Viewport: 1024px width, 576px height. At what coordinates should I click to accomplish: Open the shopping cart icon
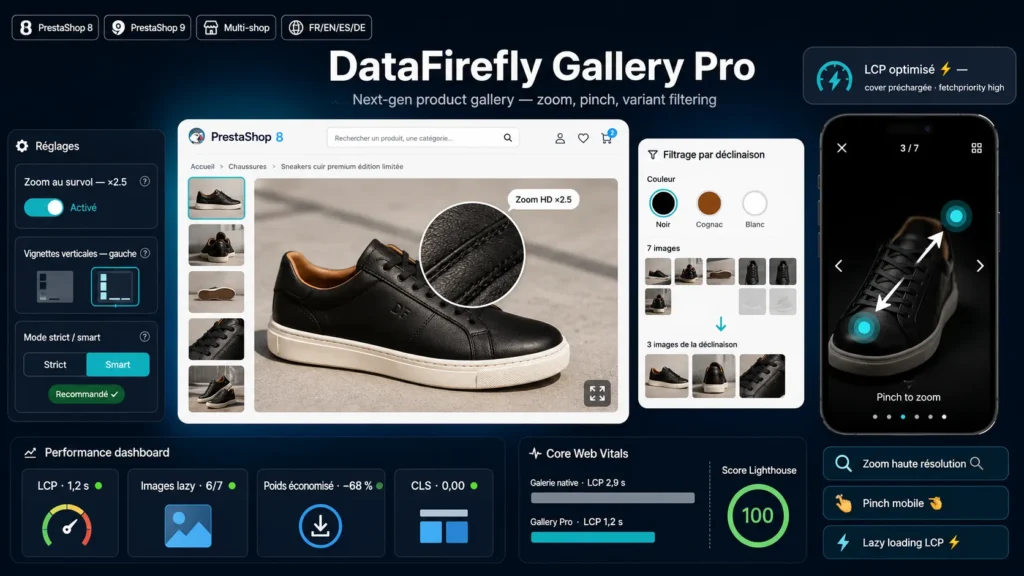[x=607, y=138]
